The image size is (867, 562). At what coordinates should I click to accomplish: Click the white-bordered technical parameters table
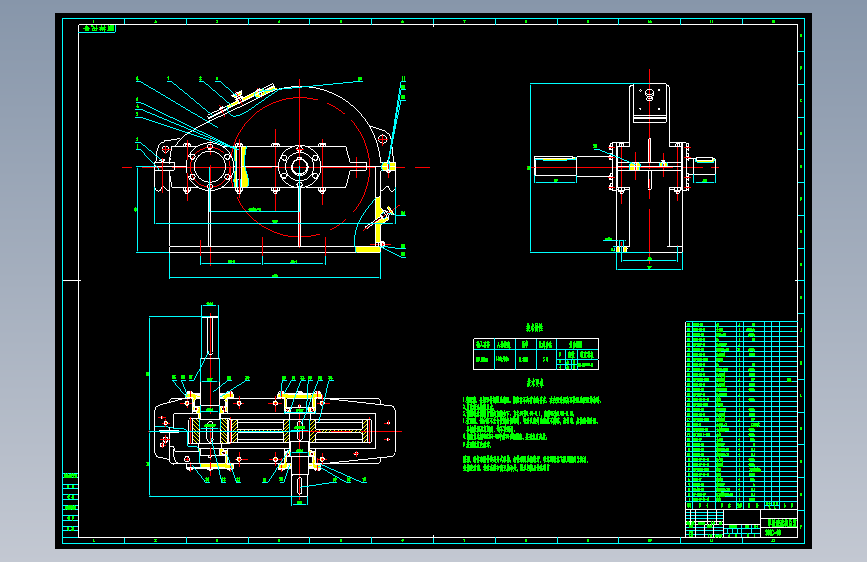pyautogui.click(x=536, y=354)
